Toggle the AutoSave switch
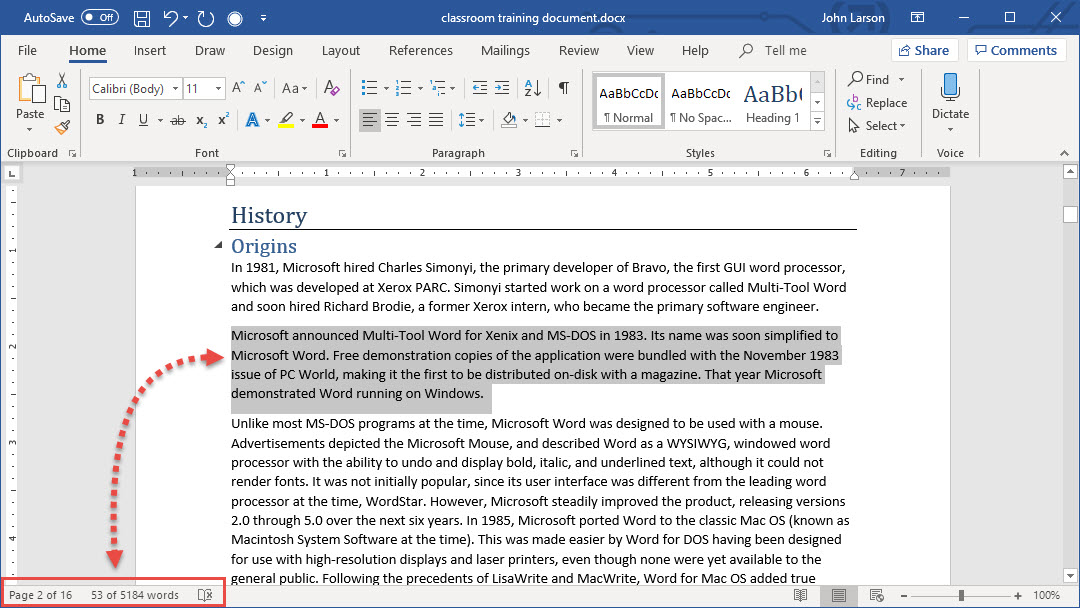This screenshot has height=608, width=1080. tap(99, 18)
